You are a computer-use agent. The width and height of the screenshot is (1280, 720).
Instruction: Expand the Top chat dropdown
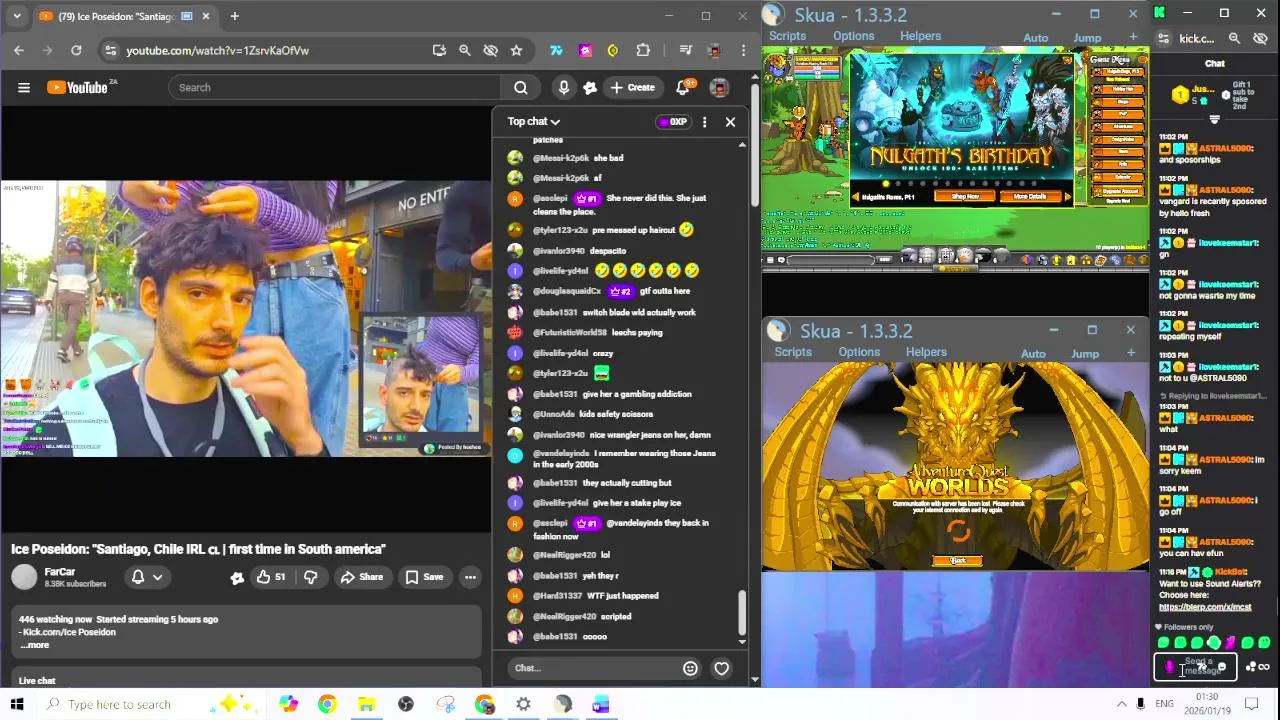[x=533, y=122]
